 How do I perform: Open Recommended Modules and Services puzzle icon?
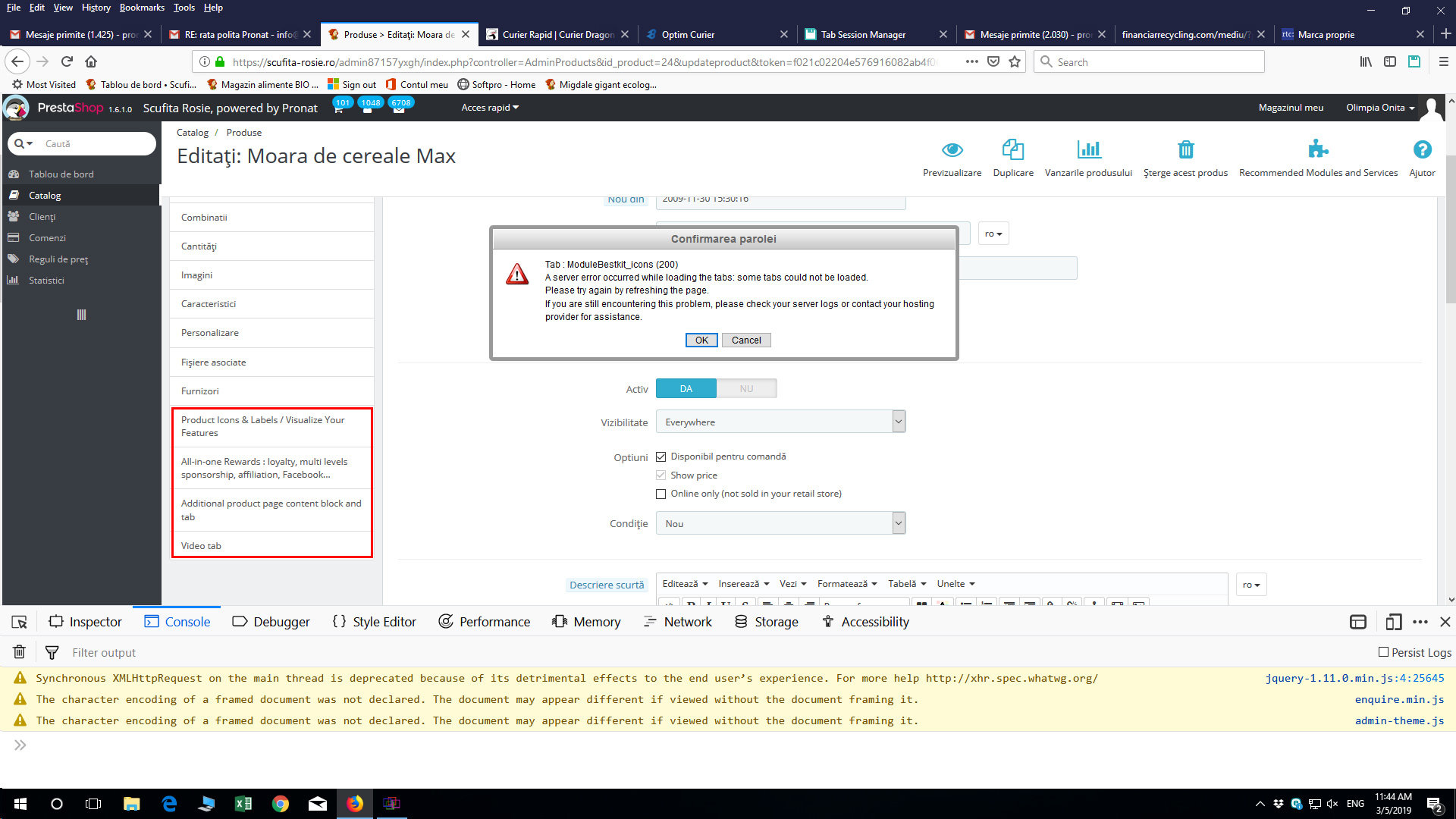click(1318, 149)
